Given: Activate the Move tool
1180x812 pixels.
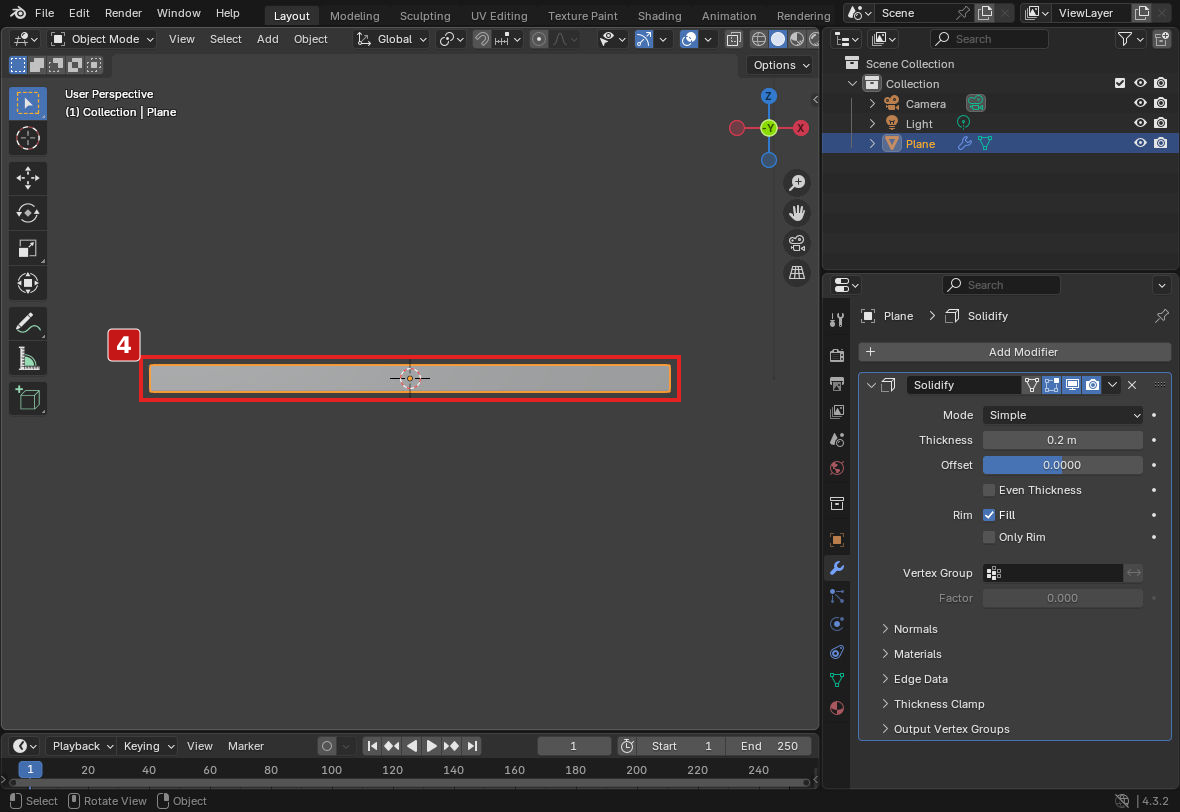Looking at the screenshot, I should (x=28, y=178).
